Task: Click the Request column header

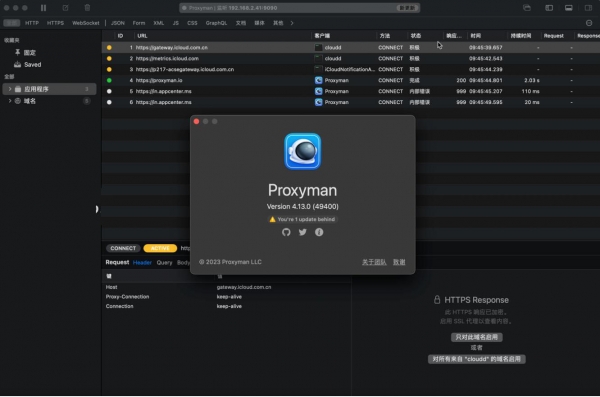Action: click(553, 36)
